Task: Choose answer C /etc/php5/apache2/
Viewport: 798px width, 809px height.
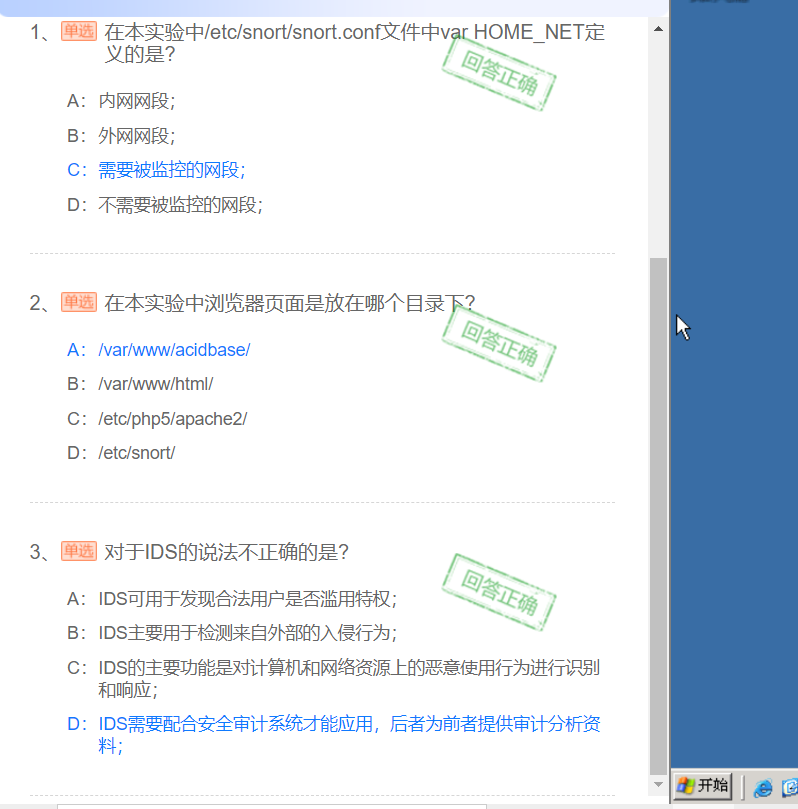Action: point(157,418)
